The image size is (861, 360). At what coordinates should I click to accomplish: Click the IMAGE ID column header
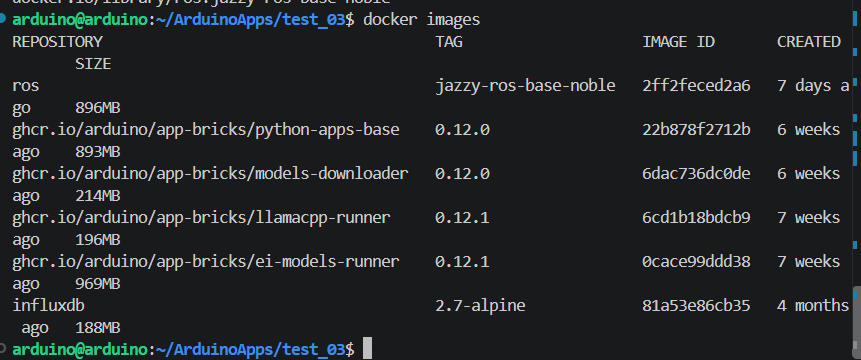[x=679, y=42]
